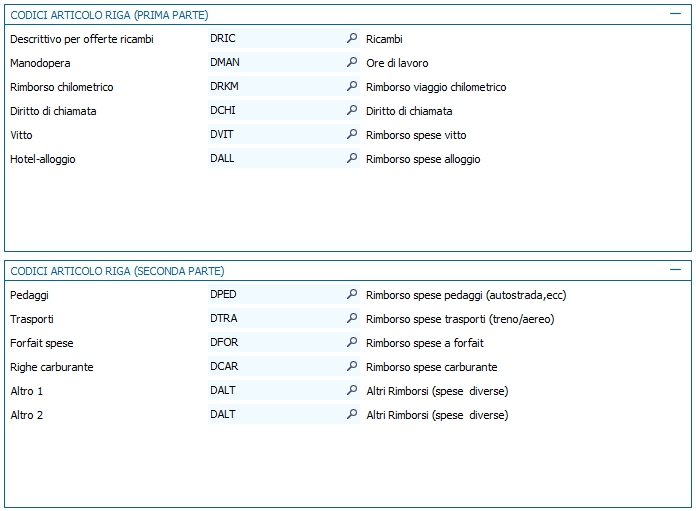This screenshot has height=511, width=696.
Task: Click the search icon for DRIC code
Action: tap(351, 39)
